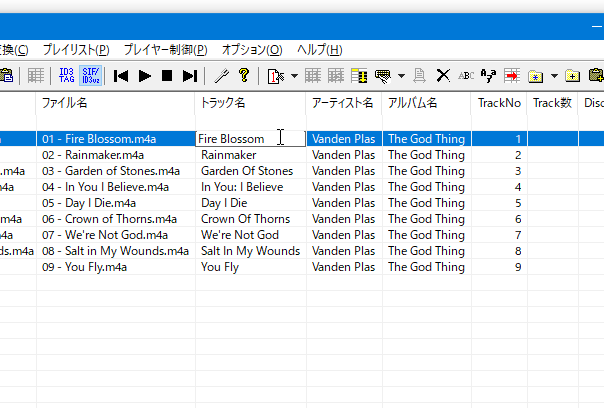Click the A-a character conversion icon
The width and height of the screenshot is (604, 408).
coord(488,76)
